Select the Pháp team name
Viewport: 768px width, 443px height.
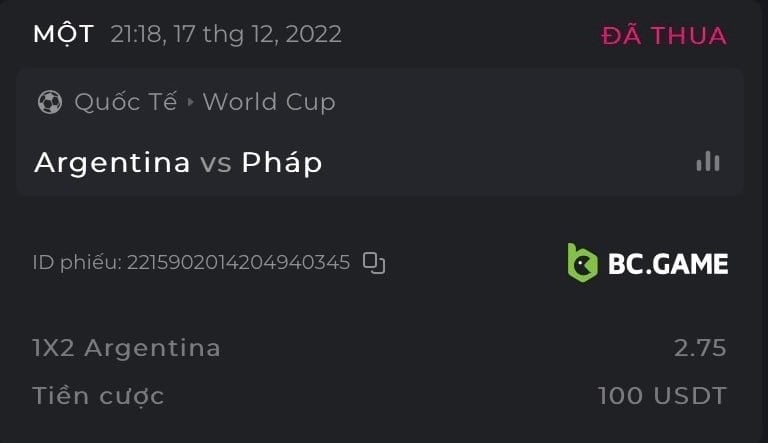click(282, 162)
